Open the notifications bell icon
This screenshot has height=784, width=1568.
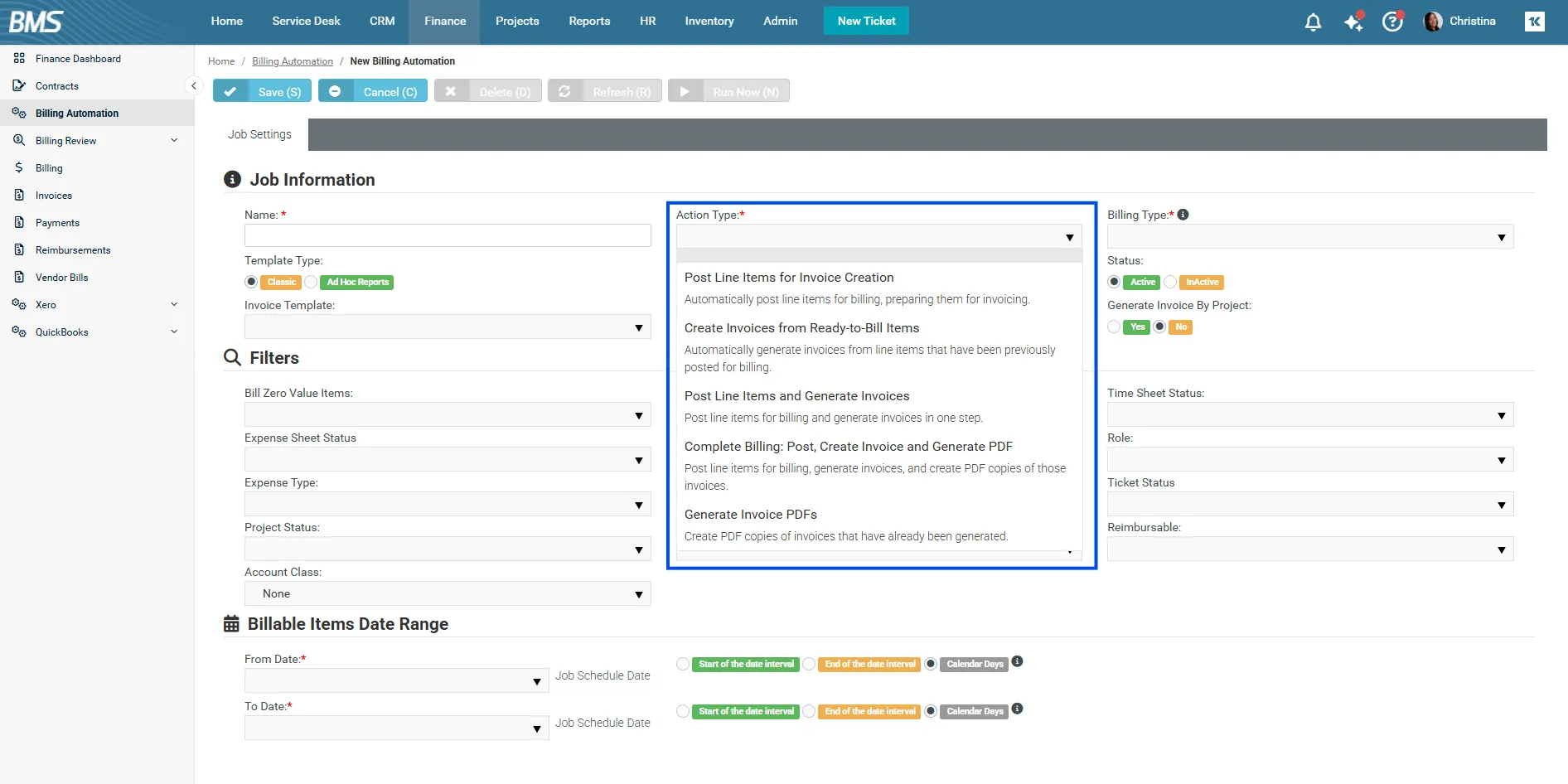tap(1313, 22)
